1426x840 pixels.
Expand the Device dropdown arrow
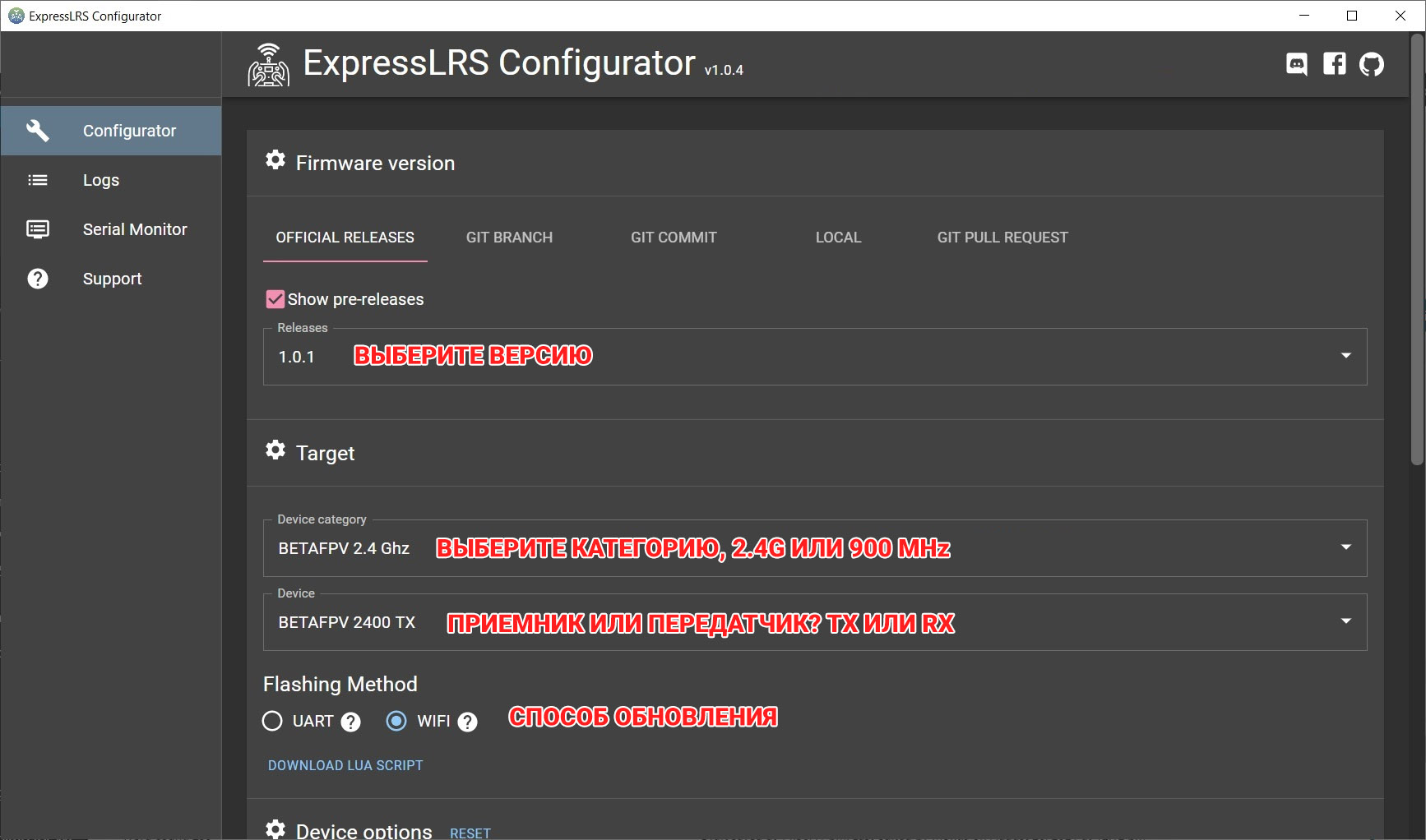[1346, 621]
